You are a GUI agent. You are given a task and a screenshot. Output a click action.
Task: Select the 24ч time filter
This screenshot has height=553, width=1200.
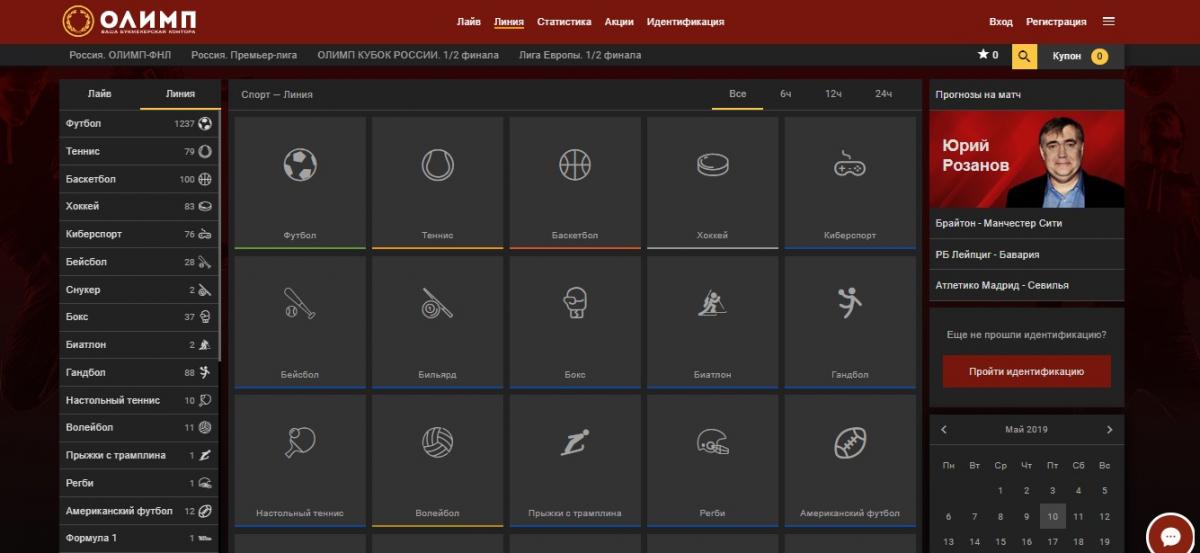tap(883, 94)
